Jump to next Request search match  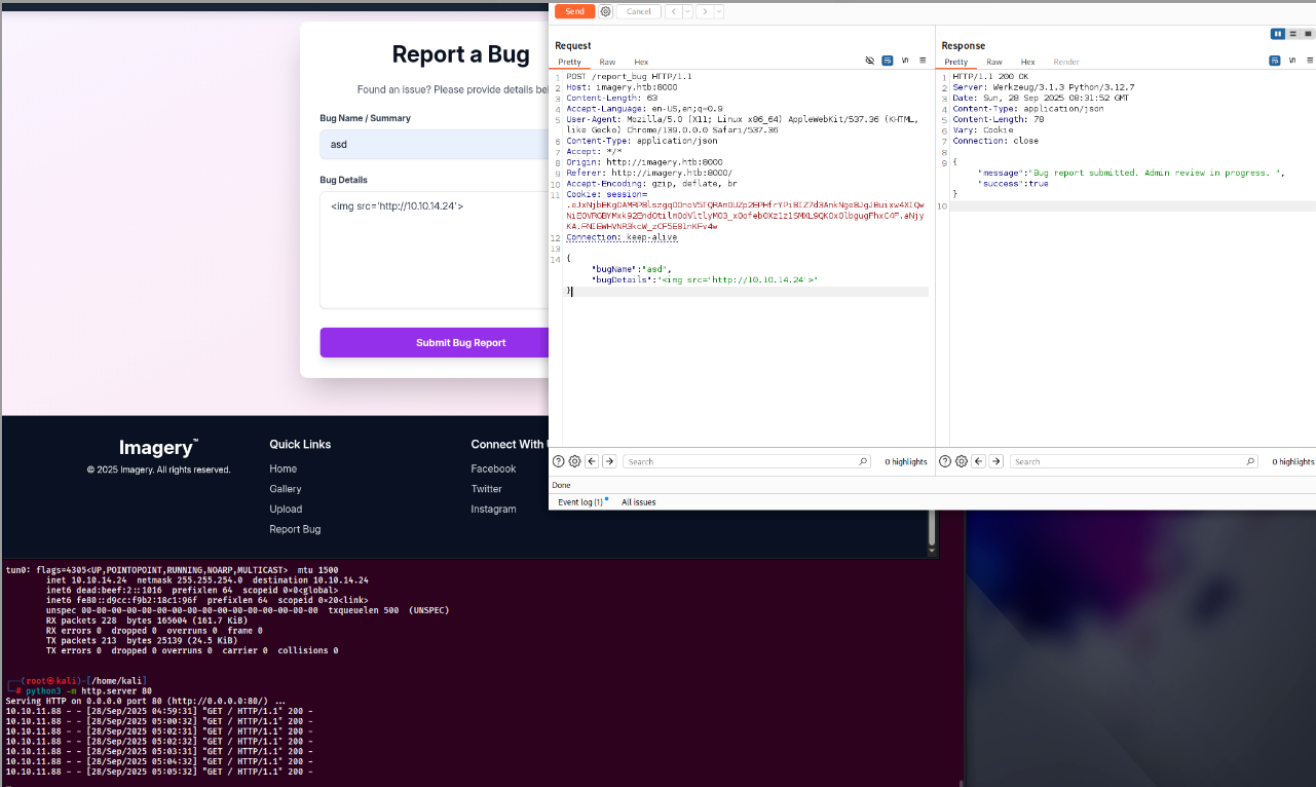(x=609, y=462)
